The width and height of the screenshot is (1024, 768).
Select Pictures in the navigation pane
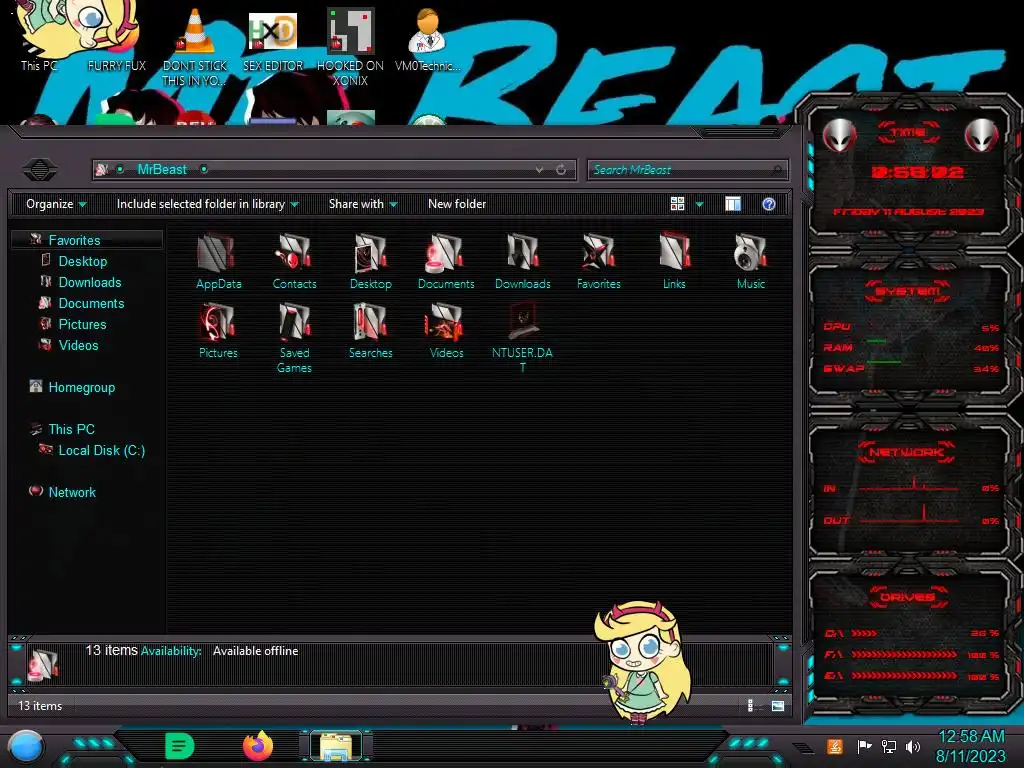(x=82, y=324)
